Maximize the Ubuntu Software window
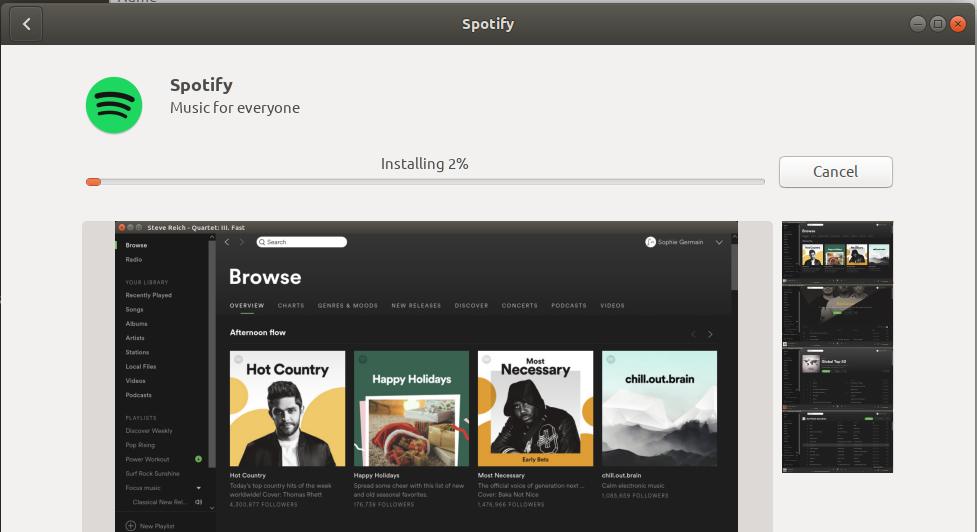Image resolution: width=977 pixels, height=532 pixels. tap(938, 24)
